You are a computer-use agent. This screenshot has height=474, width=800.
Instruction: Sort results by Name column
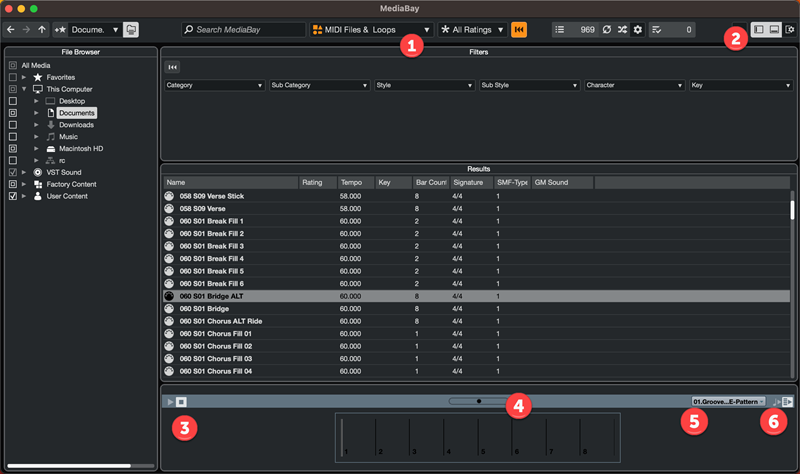[231, 182]
